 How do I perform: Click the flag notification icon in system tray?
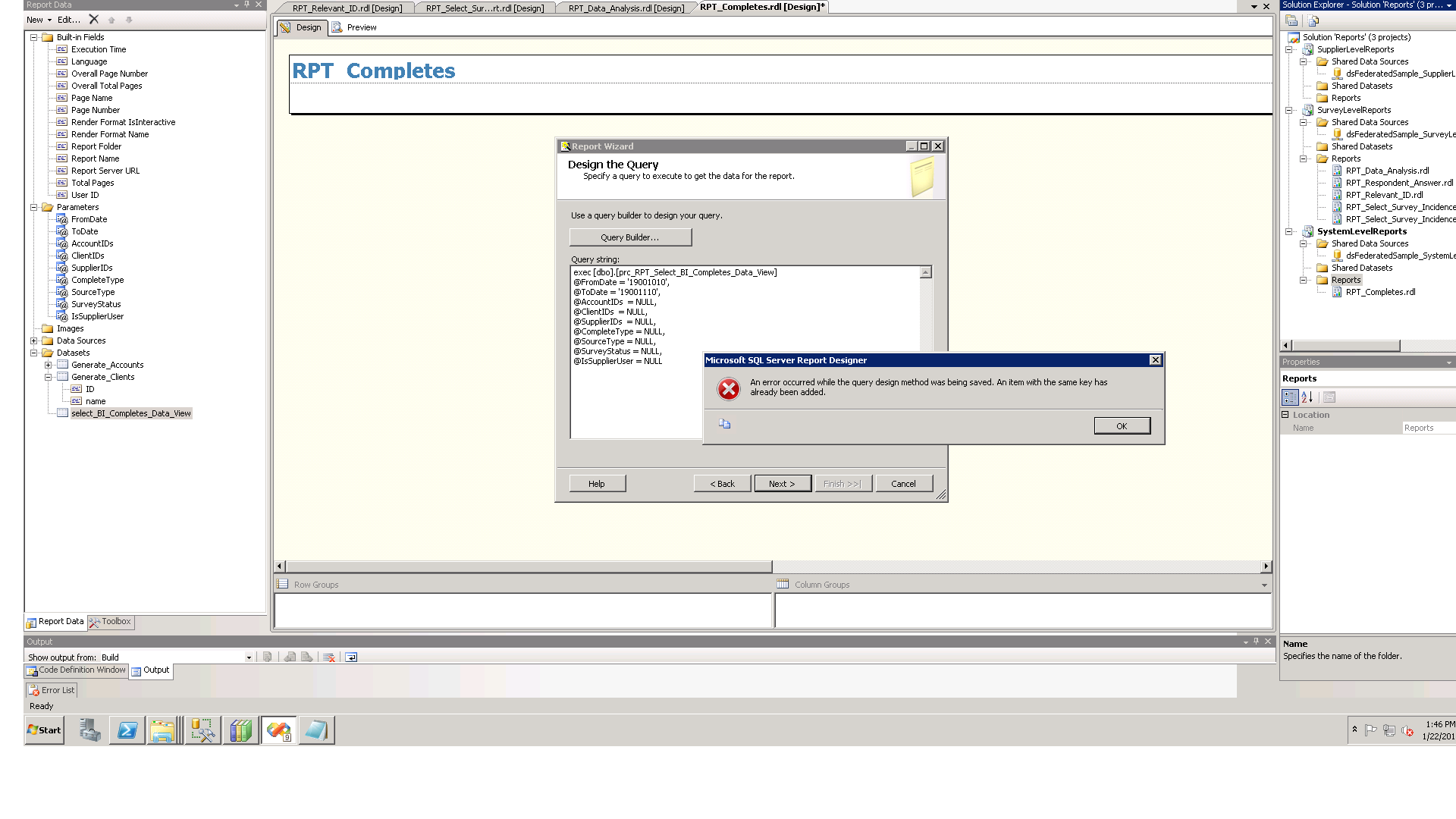(1371, 731)
